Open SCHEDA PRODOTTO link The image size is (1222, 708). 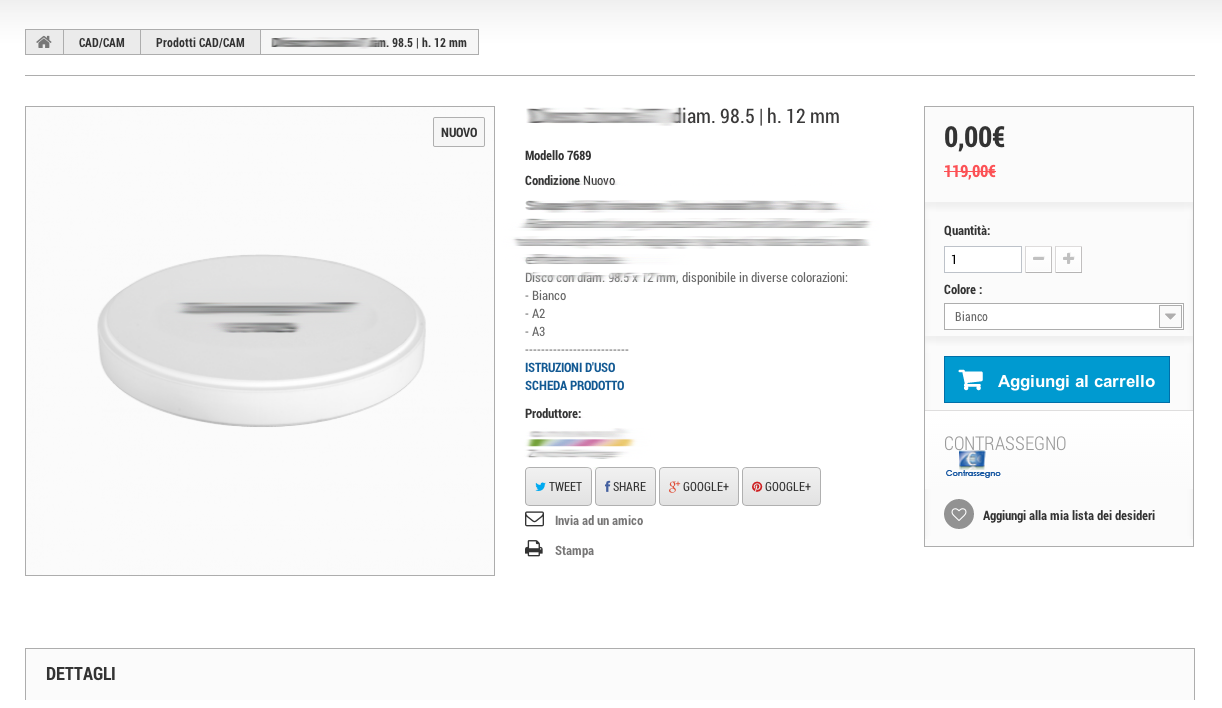pos(574,386)
